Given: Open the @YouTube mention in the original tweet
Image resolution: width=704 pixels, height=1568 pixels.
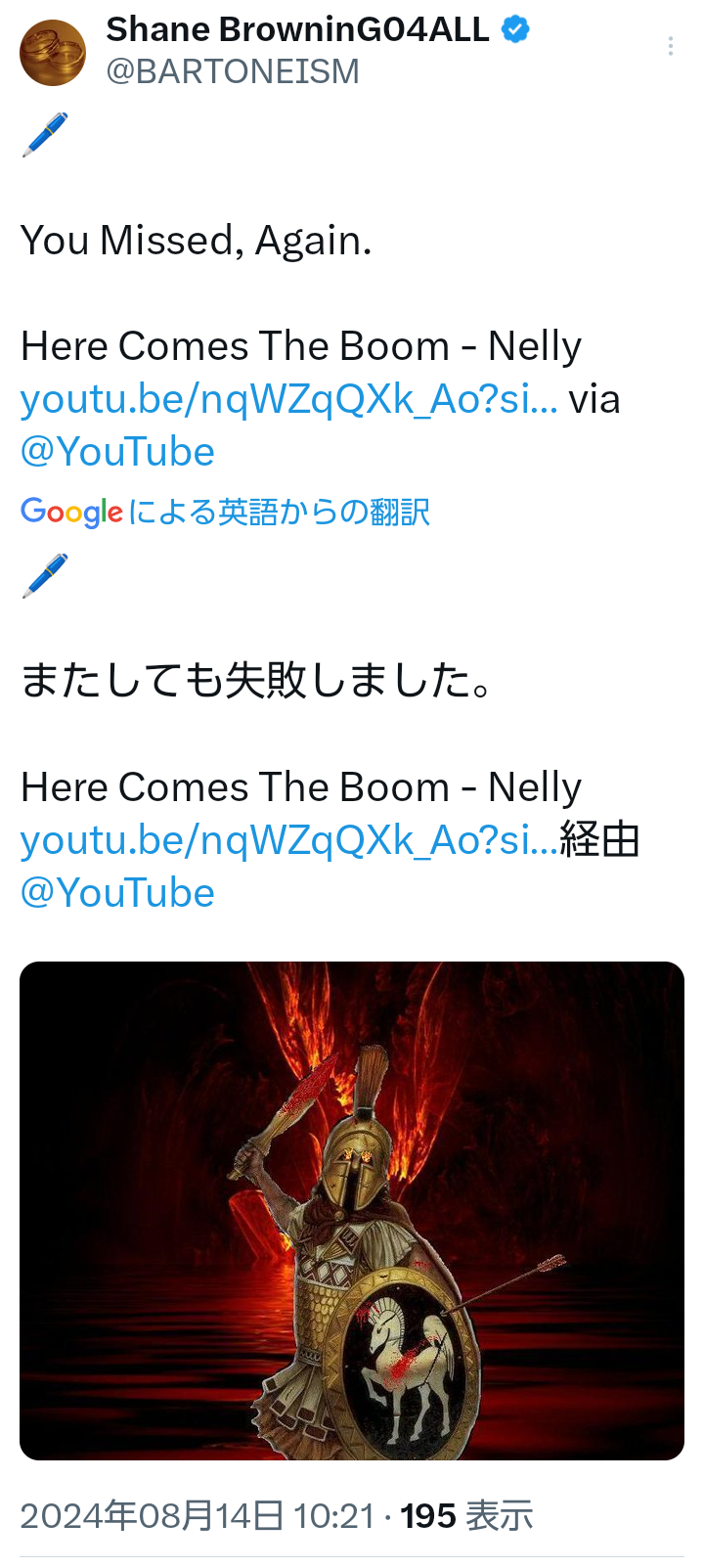Looking at the screenshot, I should [117, 452].
